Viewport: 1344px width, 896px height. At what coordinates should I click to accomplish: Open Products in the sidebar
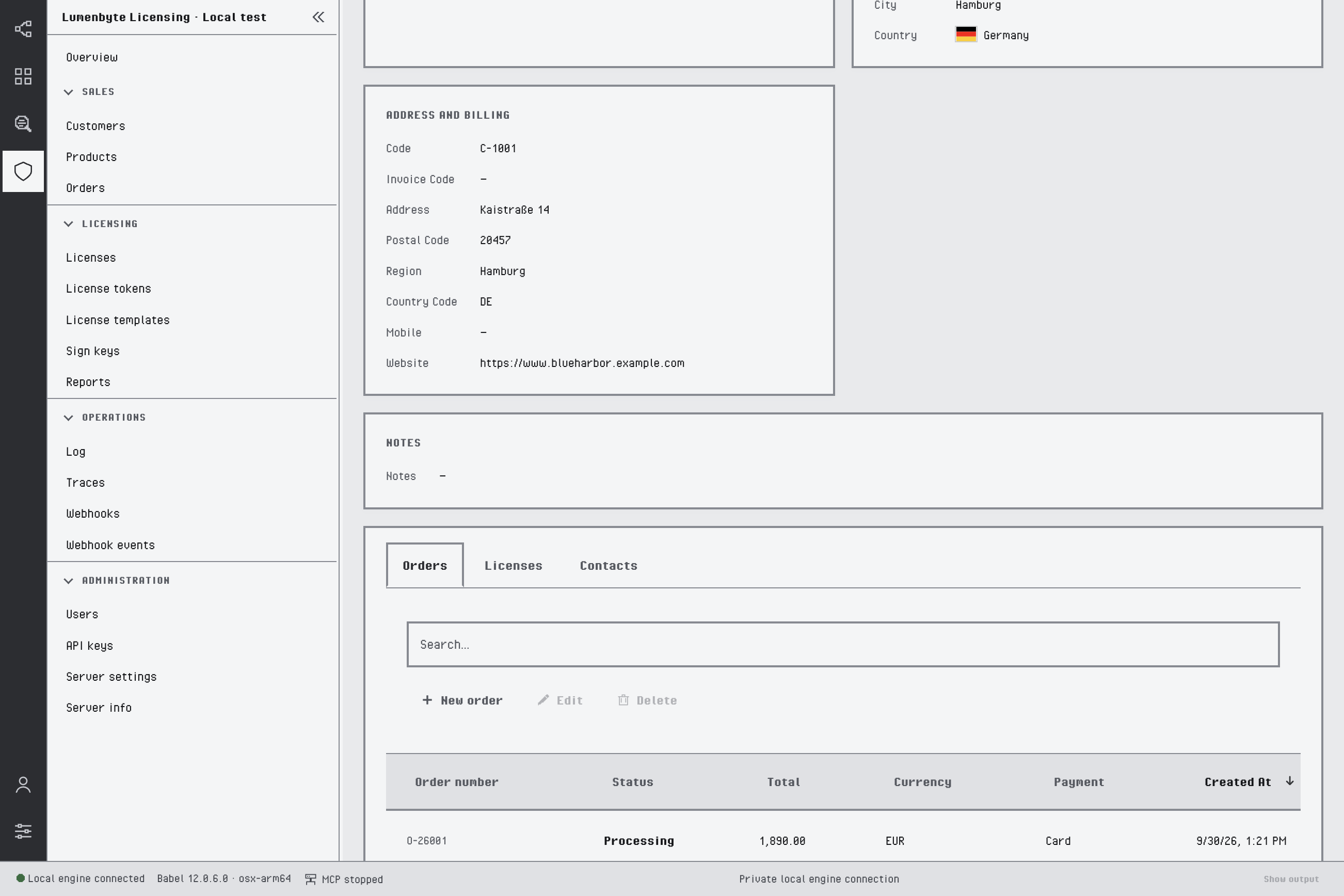click(91, 157)
